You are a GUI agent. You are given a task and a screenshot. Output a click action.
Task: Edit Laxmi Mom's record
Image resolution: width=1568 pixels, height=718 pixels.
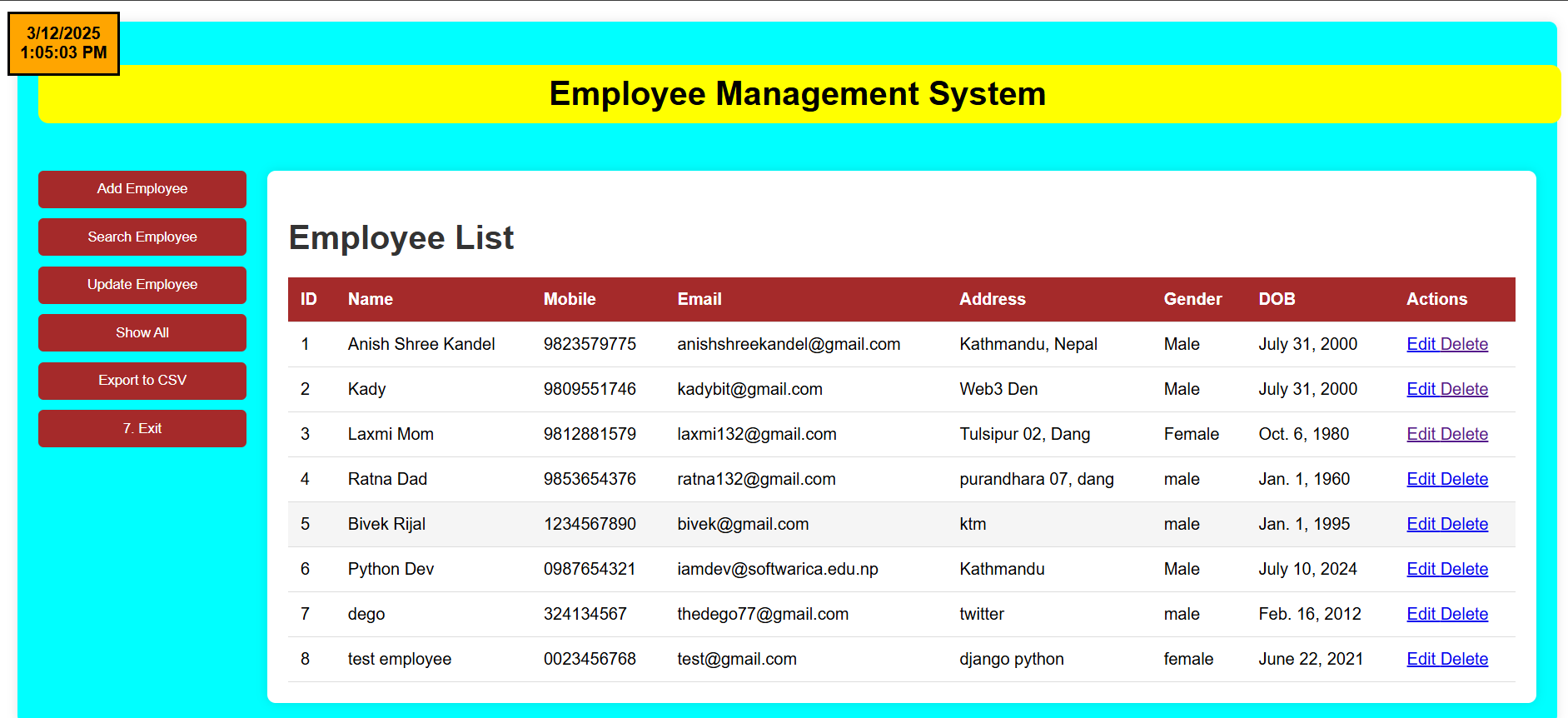click(1421, 434)
